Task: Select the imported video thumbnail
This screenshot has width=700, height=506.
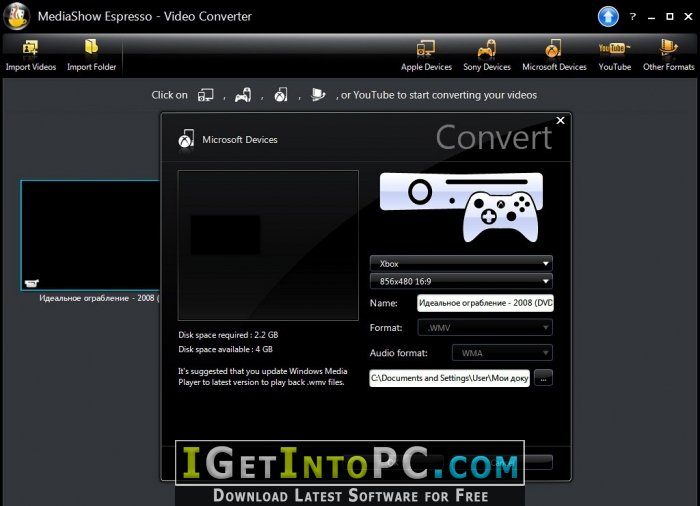Action: [90, 235]
